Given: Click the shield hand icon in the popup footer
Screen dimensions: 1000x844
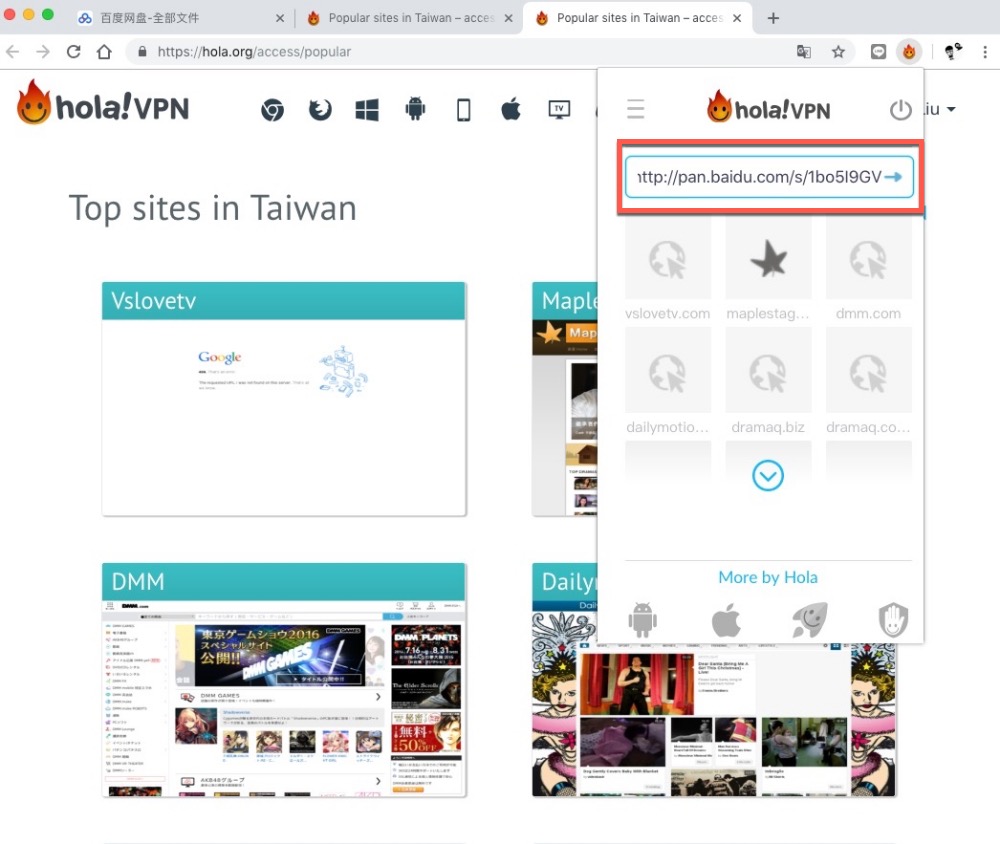Looking at the screenshot, I should [893, 619].
